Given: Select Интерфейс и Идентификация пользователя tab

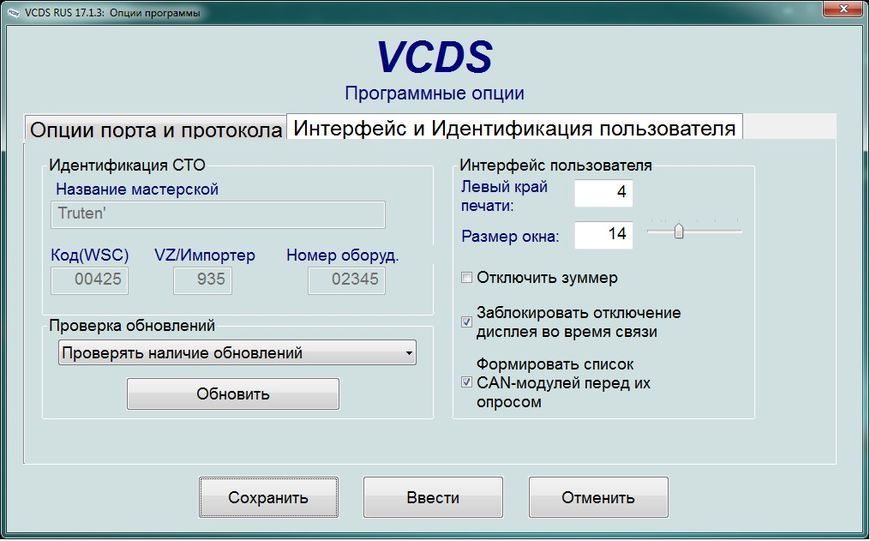Looking at the screenshot, I should pyautogui.click(x=514, y=128).
